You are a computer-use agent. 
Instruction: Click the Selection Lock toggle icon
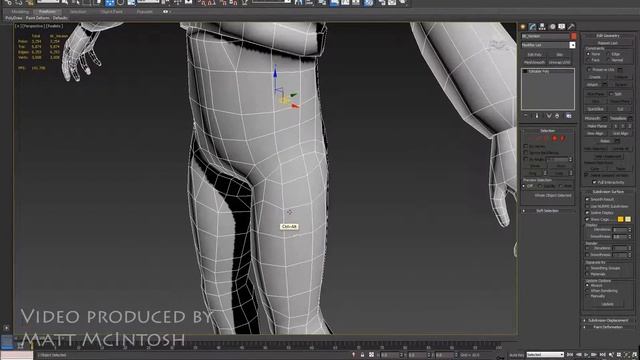click(x=362, y=355)
